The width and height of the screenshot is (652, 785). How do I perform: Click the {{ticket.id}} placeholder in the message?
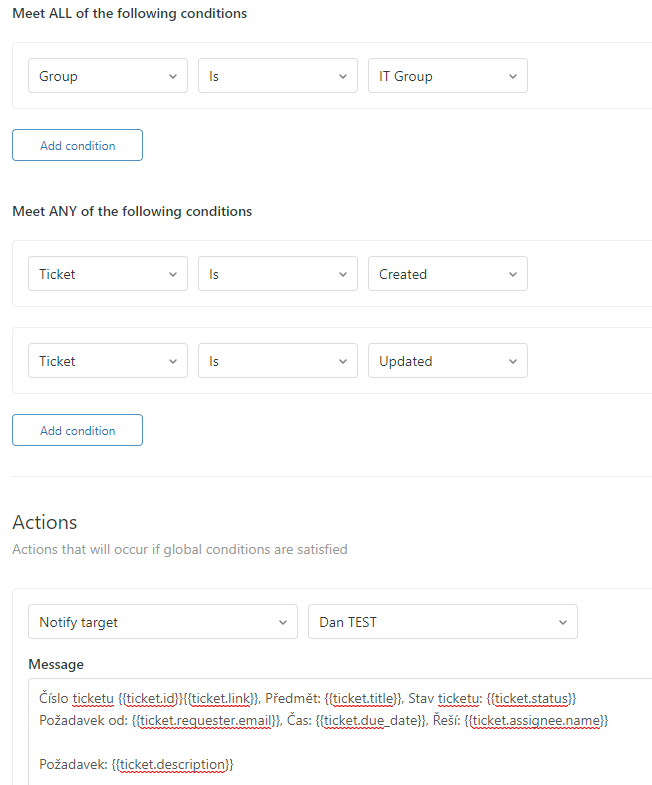[x=150, y=697]
